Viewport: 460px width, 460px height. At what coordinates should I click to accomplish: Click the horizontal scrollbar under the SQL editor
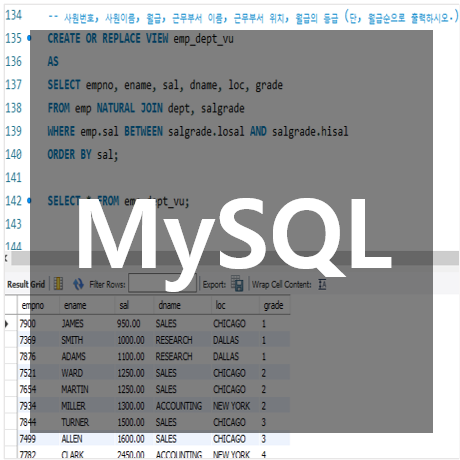(x=235, y=258)
